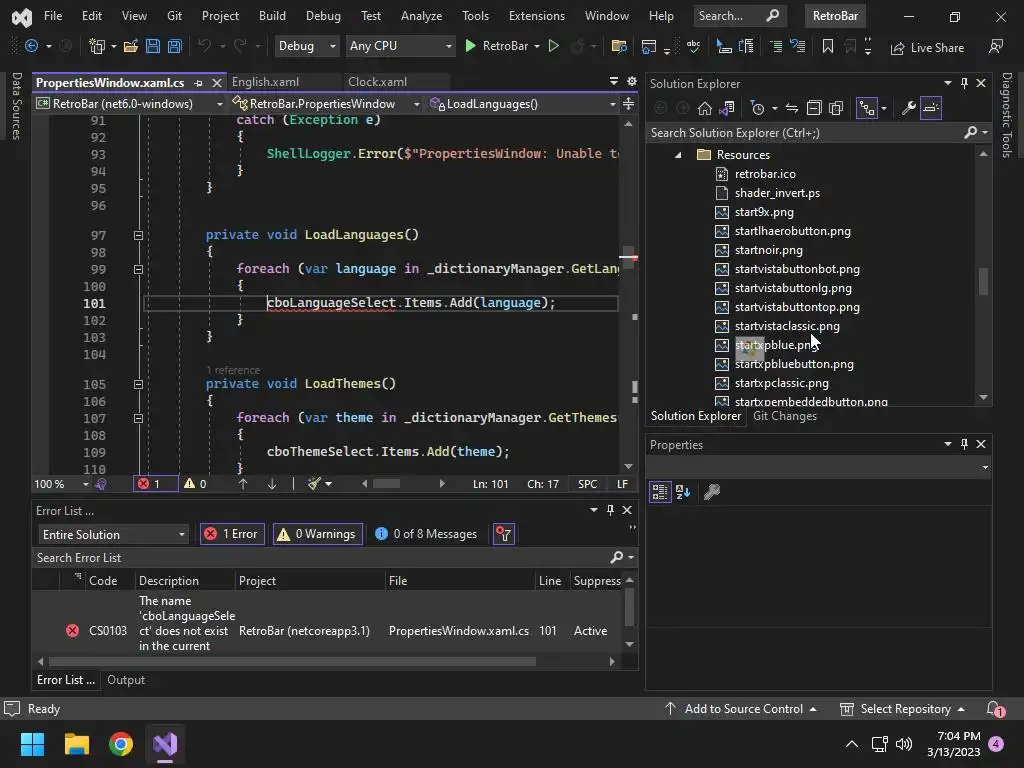1024x768 pixels.
Task: Toggle Show All Files in Solution Explorer
Action: (x=836, y=108)
